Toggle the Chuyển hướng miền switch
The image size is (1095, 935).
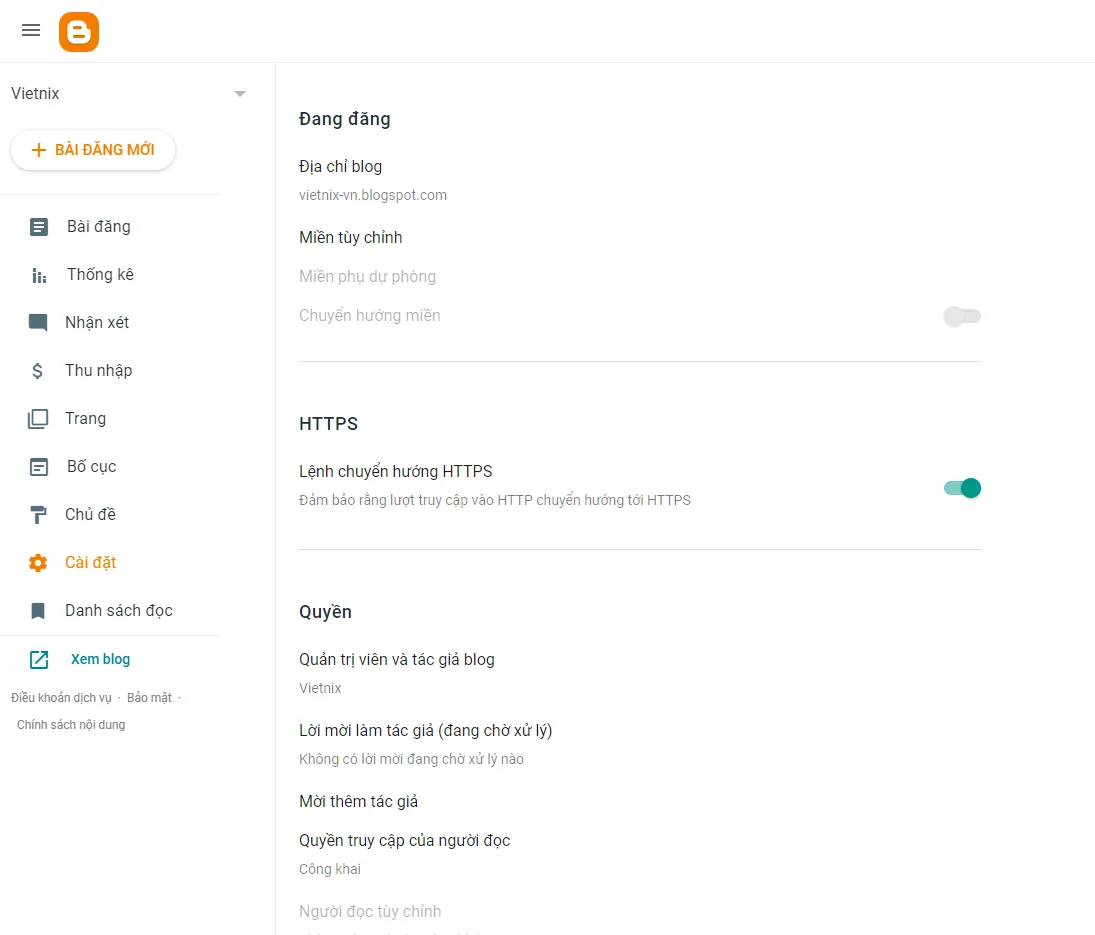coord(962,316)
